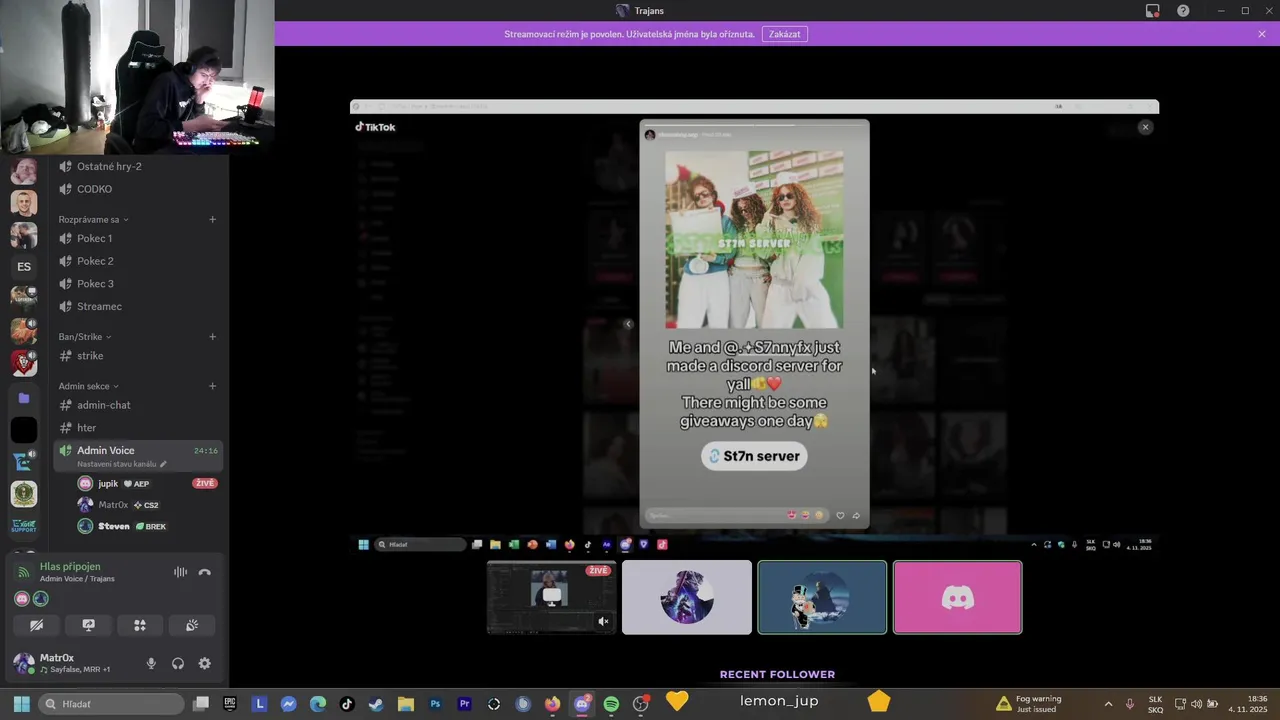Add channel to Admin sekce category
The width and height of the screenshot is (1280, 720).
pyautogui.click(x=212, y=386)
